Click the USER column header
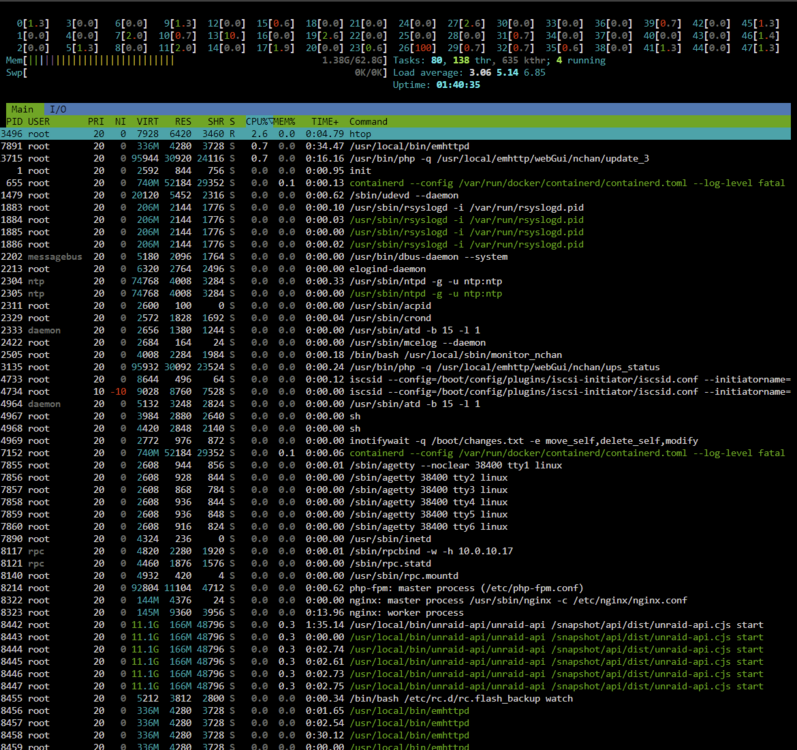797x750 pixels. tap(39, 121)
